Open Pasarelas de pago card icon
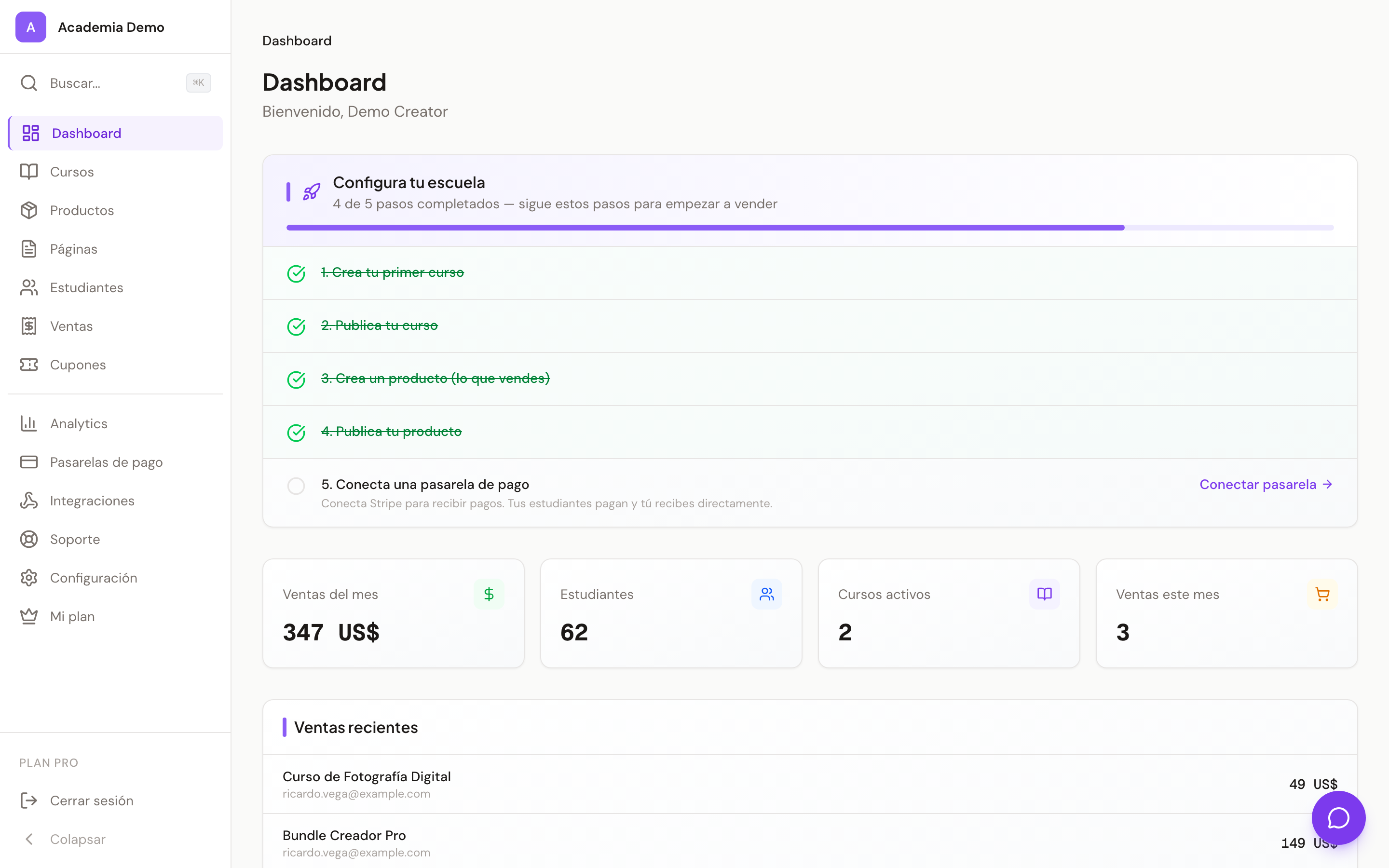 [30, 461]
